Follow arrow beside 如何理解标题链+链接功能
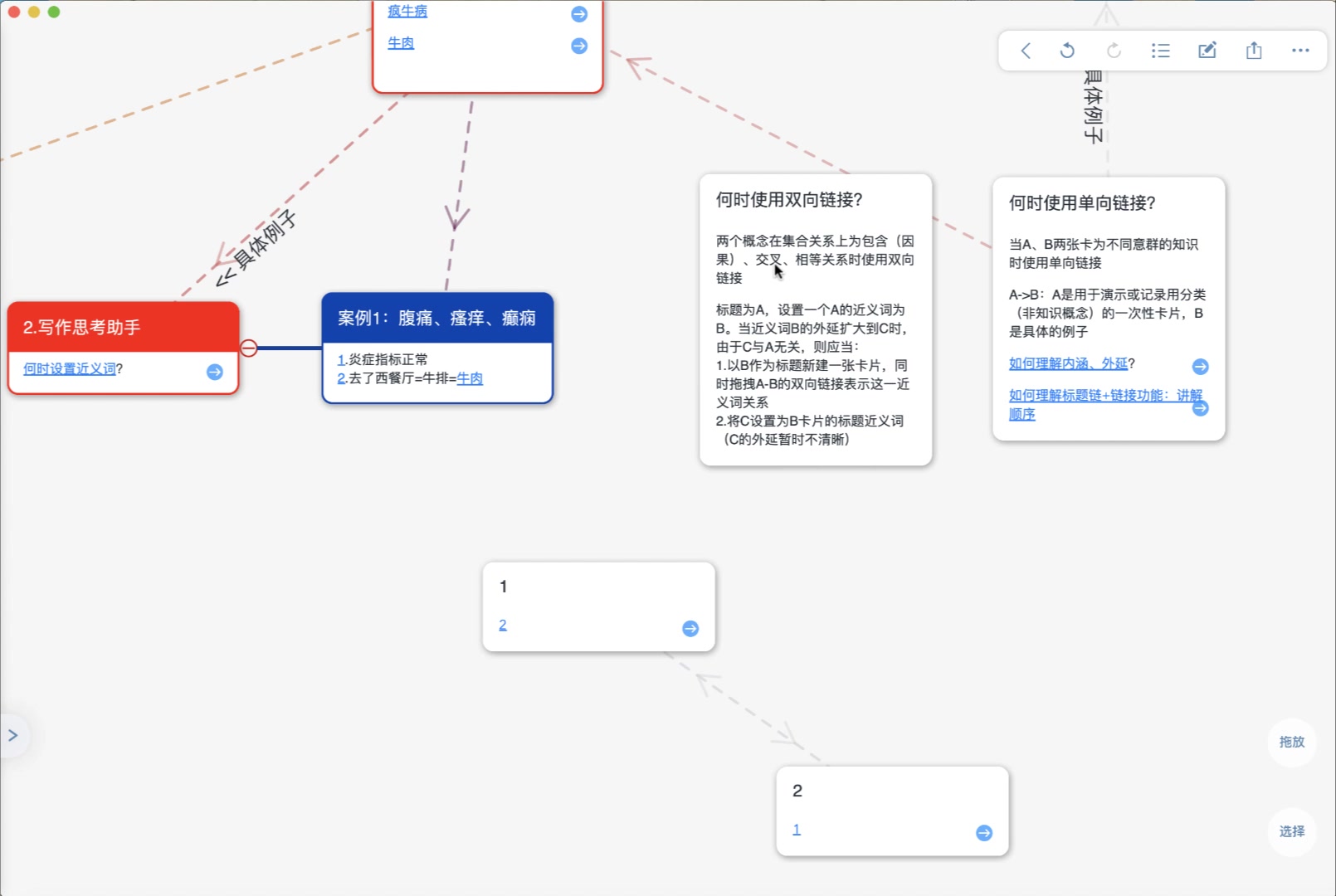The height and width of the screenshot is (896, 1336). (x=1200, y=408)
